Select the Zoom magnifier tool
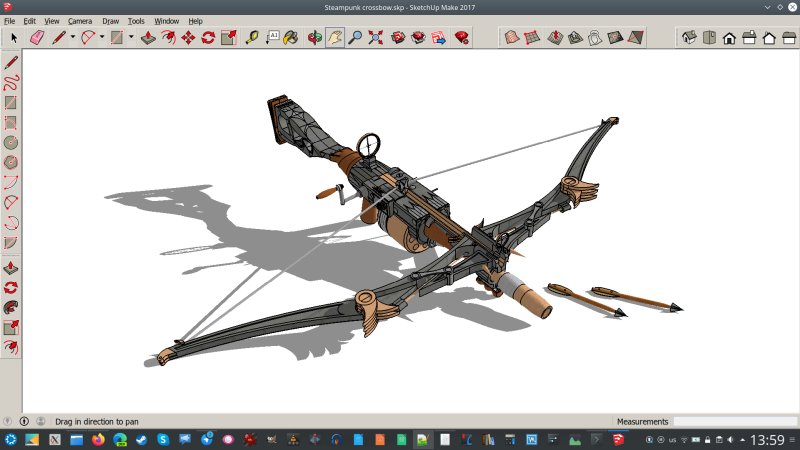The width and height of the screenshot is (800, 450). point(355,38)
